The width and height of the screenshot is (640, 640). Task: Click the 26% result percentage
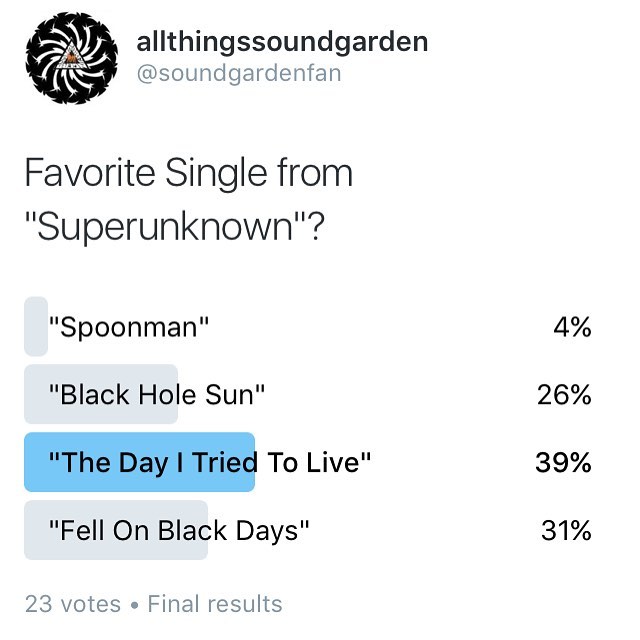click(564, 395)
